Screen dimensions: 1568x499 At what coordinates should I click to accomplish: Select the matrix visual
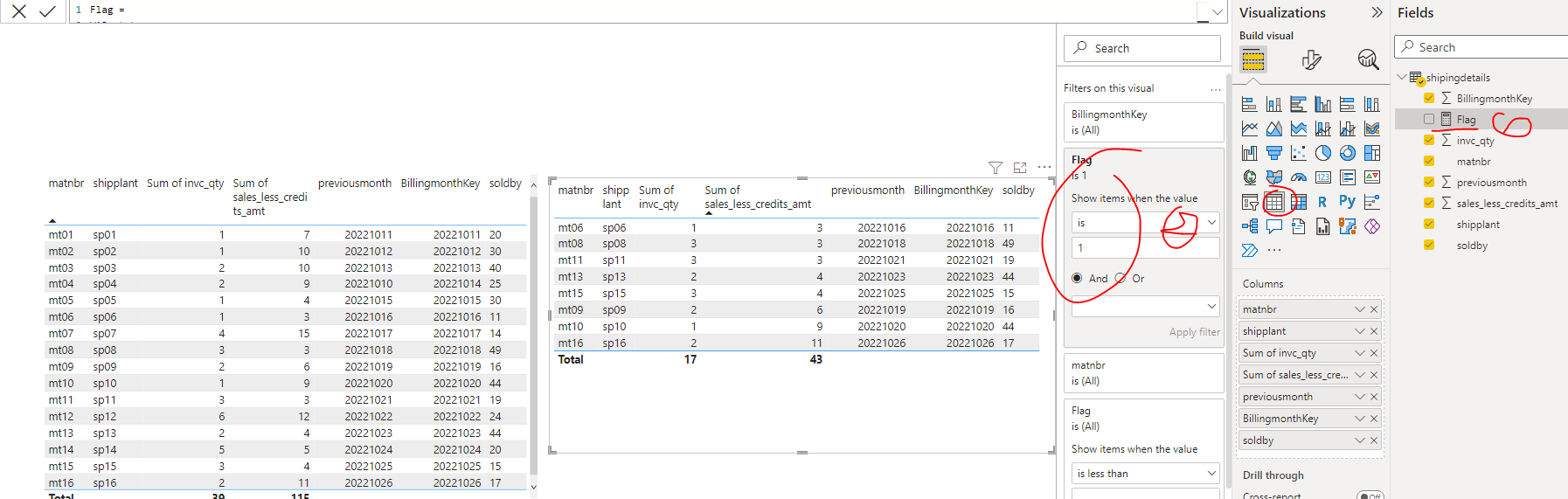(x=1299, y=202)
